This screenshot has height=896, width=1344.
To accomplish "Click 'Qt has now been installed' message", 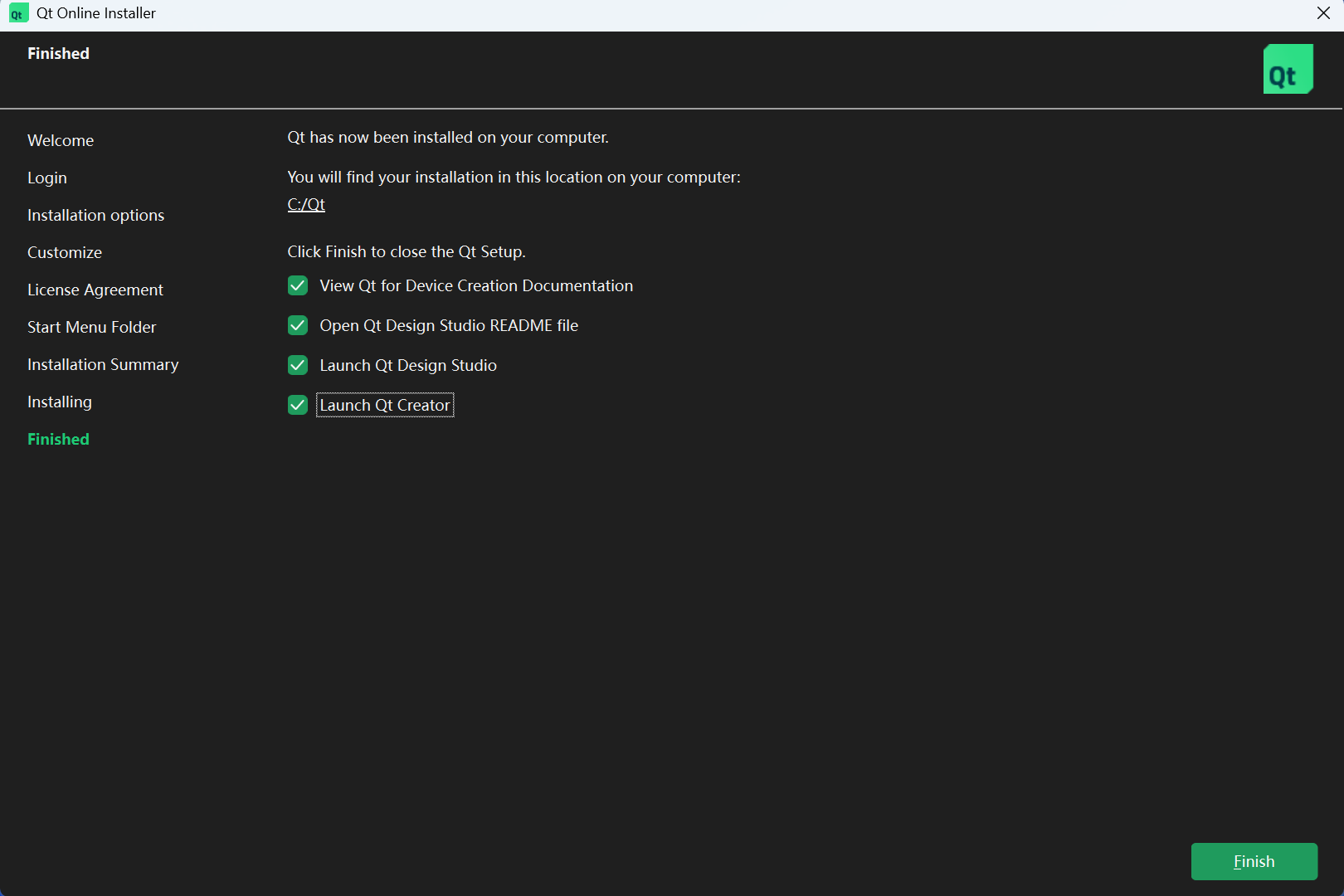I will pyautogui.click(x=448, y=137).
